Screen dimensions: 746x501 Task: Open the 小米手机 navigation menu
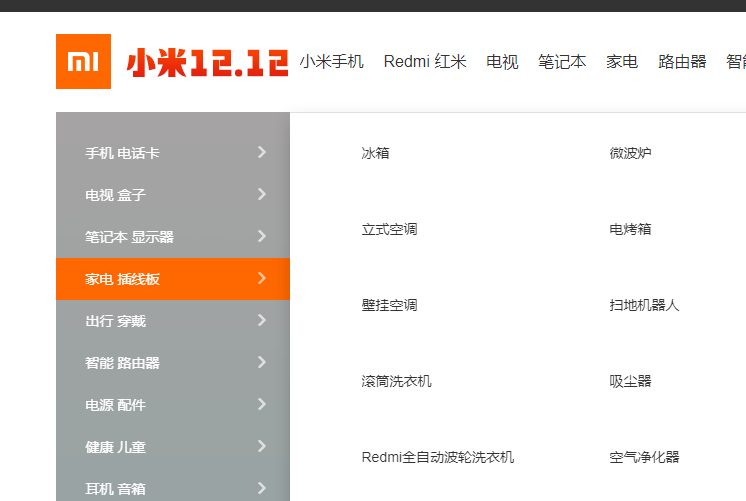(x=332, y=61)
